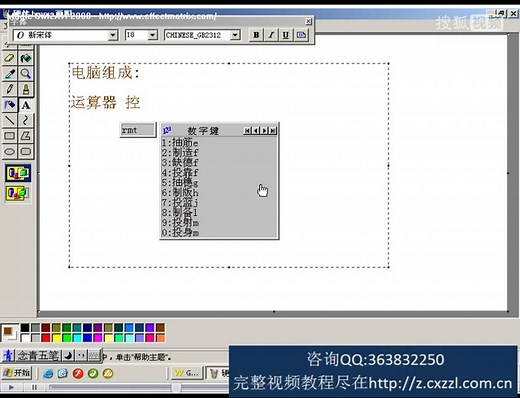Click the red round quick launch icon
This screenshot has height=398, width=520.
(78, 373)
